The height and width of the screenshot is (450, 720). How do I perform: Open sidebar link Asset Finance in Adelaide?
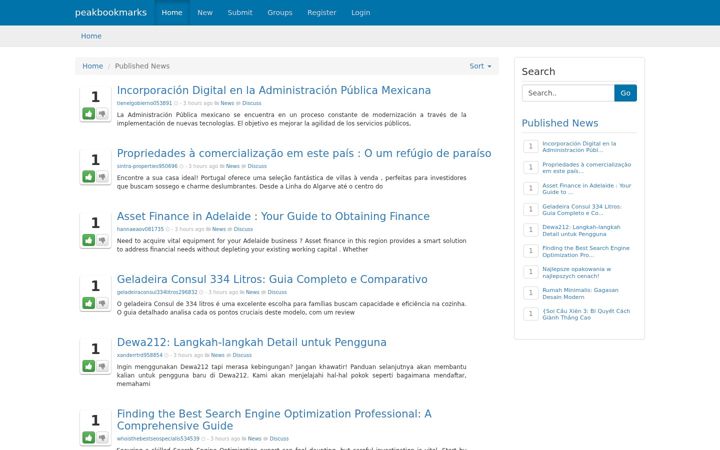pyautogui.click(x=586, y=189)
